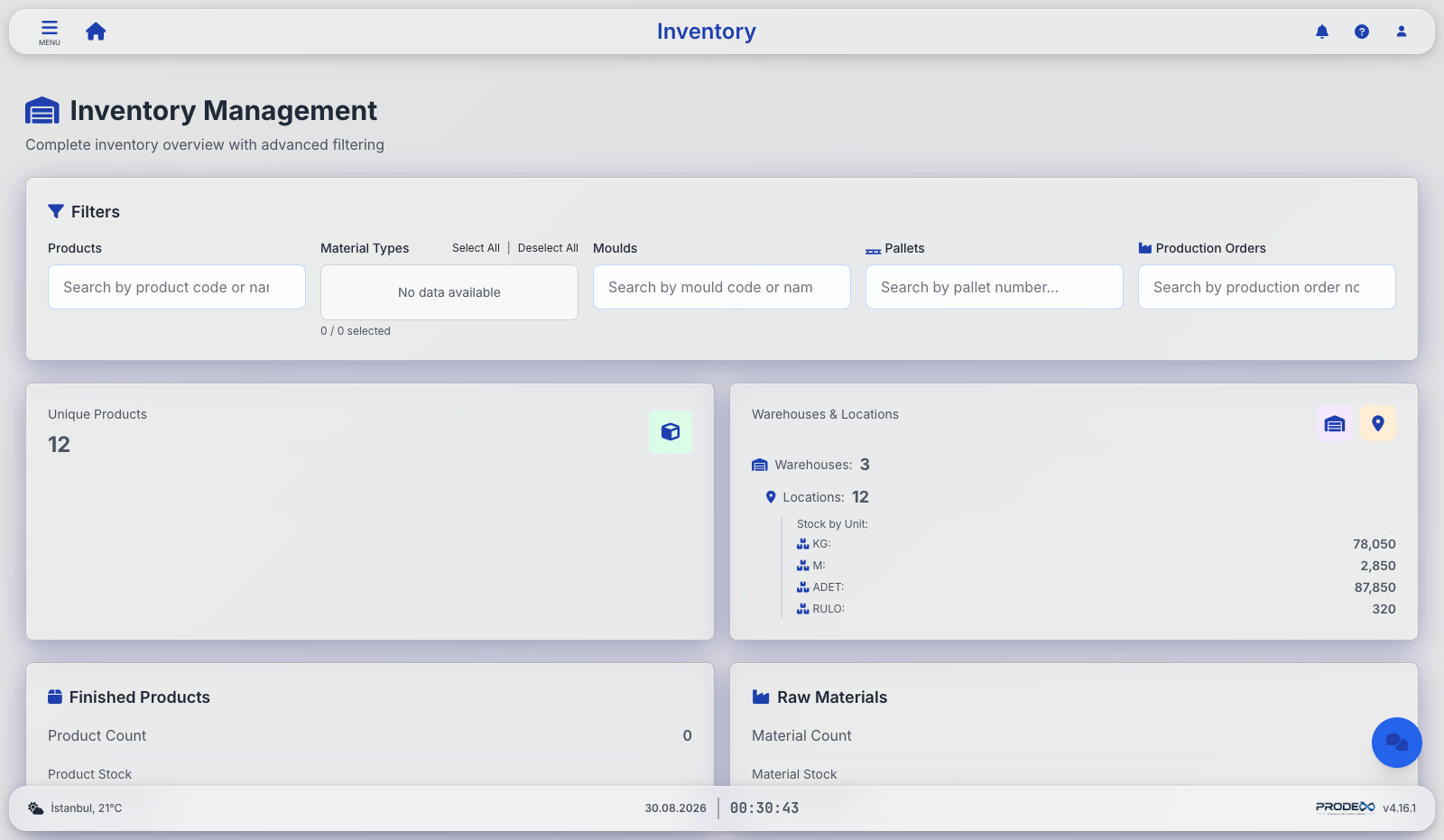1444x840 pixels.
Task: Click the Raw Materials factory icon
Action: 761,697
